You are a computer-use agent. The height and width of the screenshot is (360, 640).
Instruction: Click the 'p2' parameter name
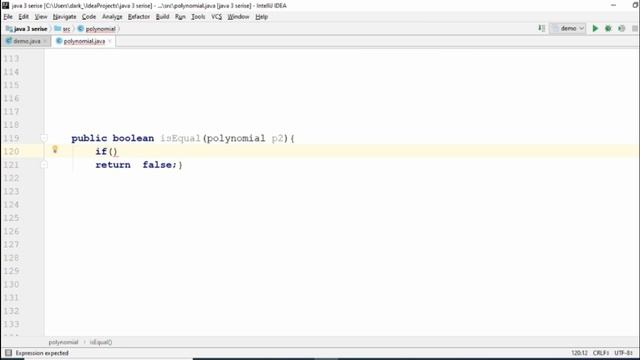[x=278, y=138]
